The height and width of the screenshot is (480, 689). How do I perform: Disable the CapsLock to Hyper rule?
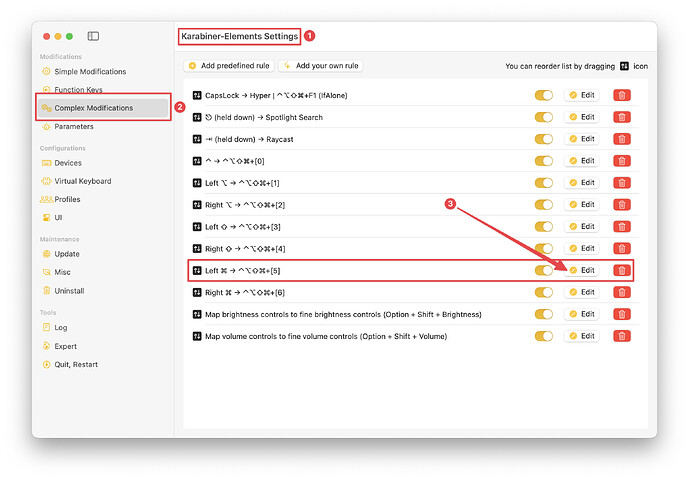tap(544, 95)
